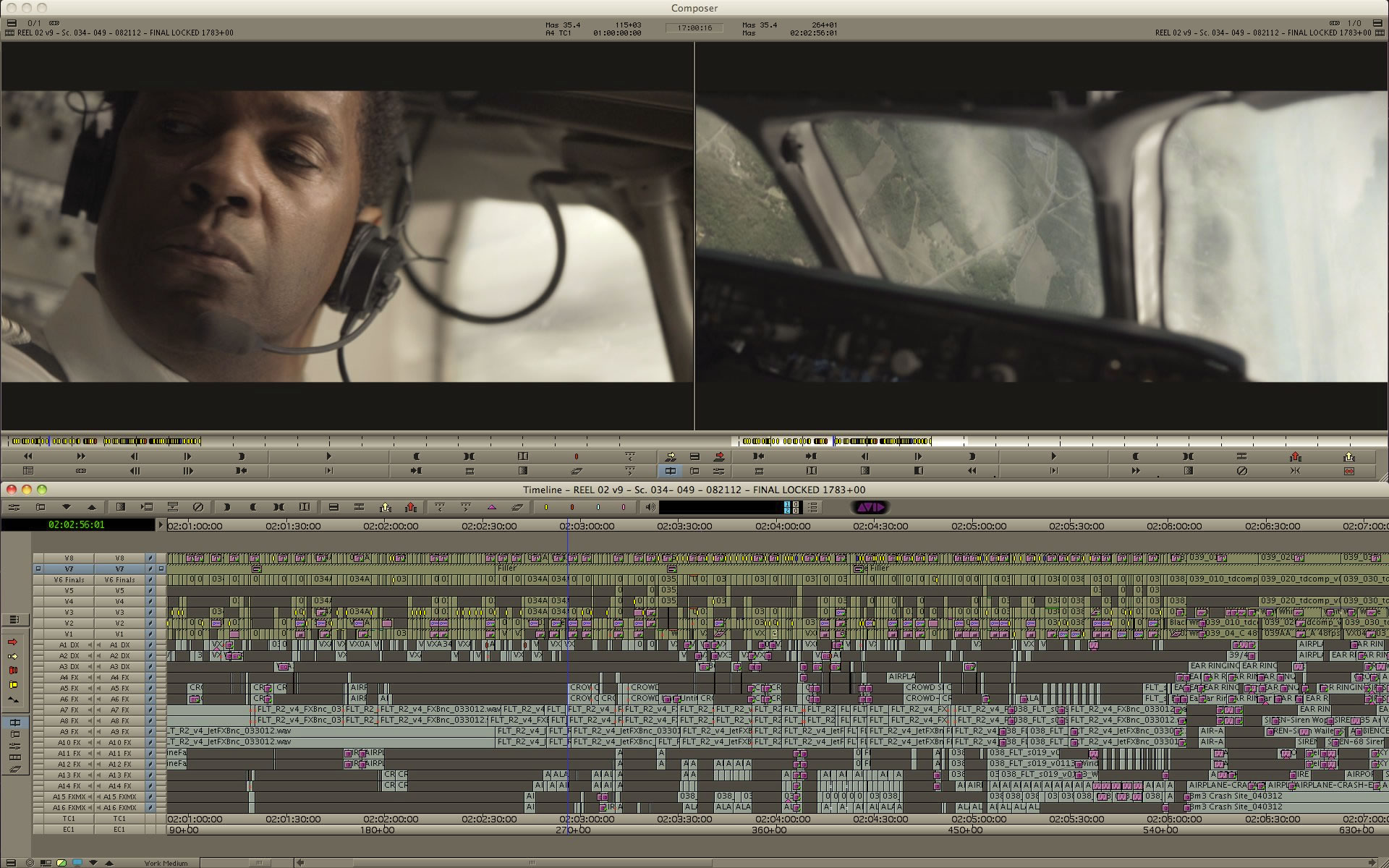Select the A16 FXMX record track button

click(119, 808)
